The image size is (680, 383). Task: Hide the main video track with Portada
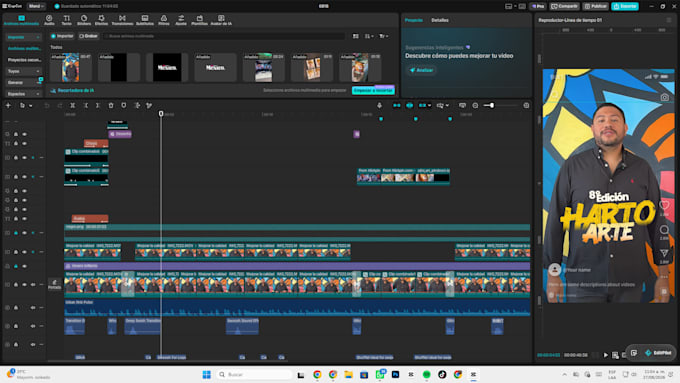tap(24, 285)
